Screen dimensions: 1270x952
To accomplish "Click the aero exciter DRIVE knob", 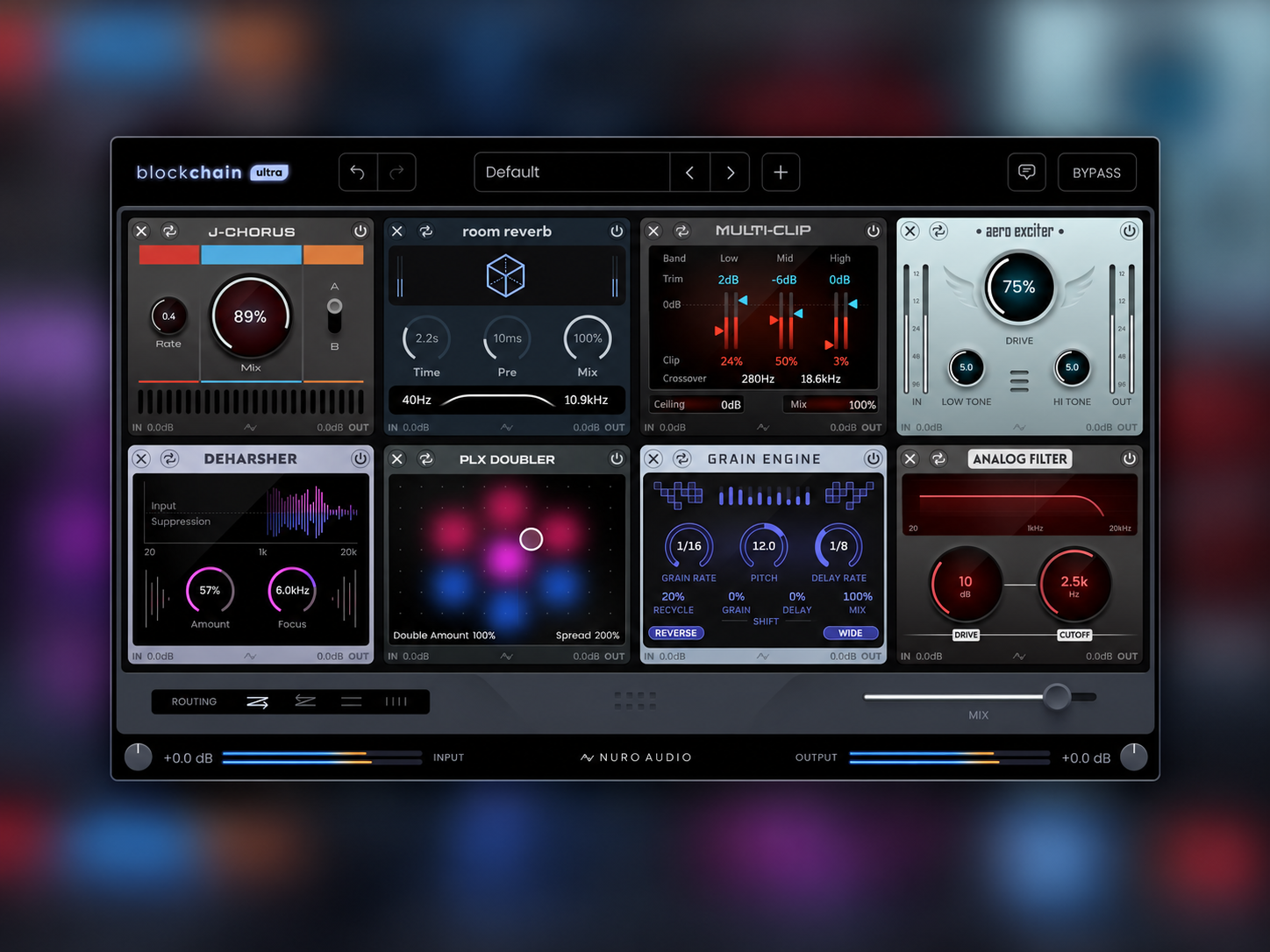I will click(x=1019, y=288).
